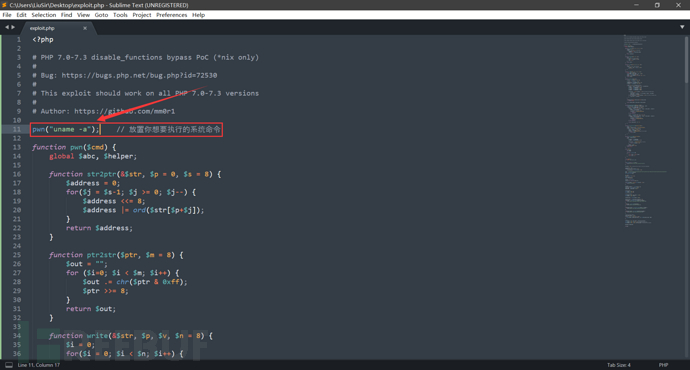Click the ord($str[$p+$j]) line
690x370 pixels.
(143, 210)
